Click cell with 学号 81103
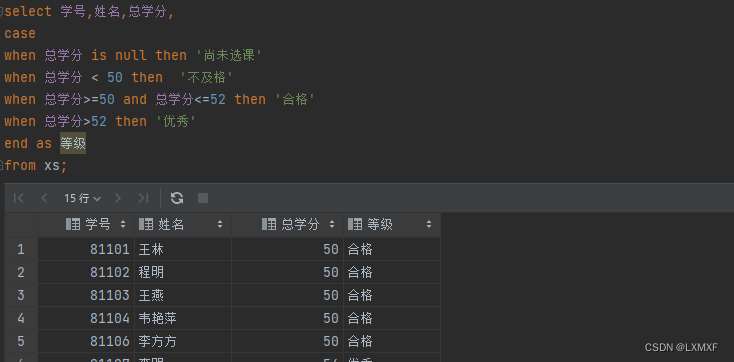 [86, 295]
